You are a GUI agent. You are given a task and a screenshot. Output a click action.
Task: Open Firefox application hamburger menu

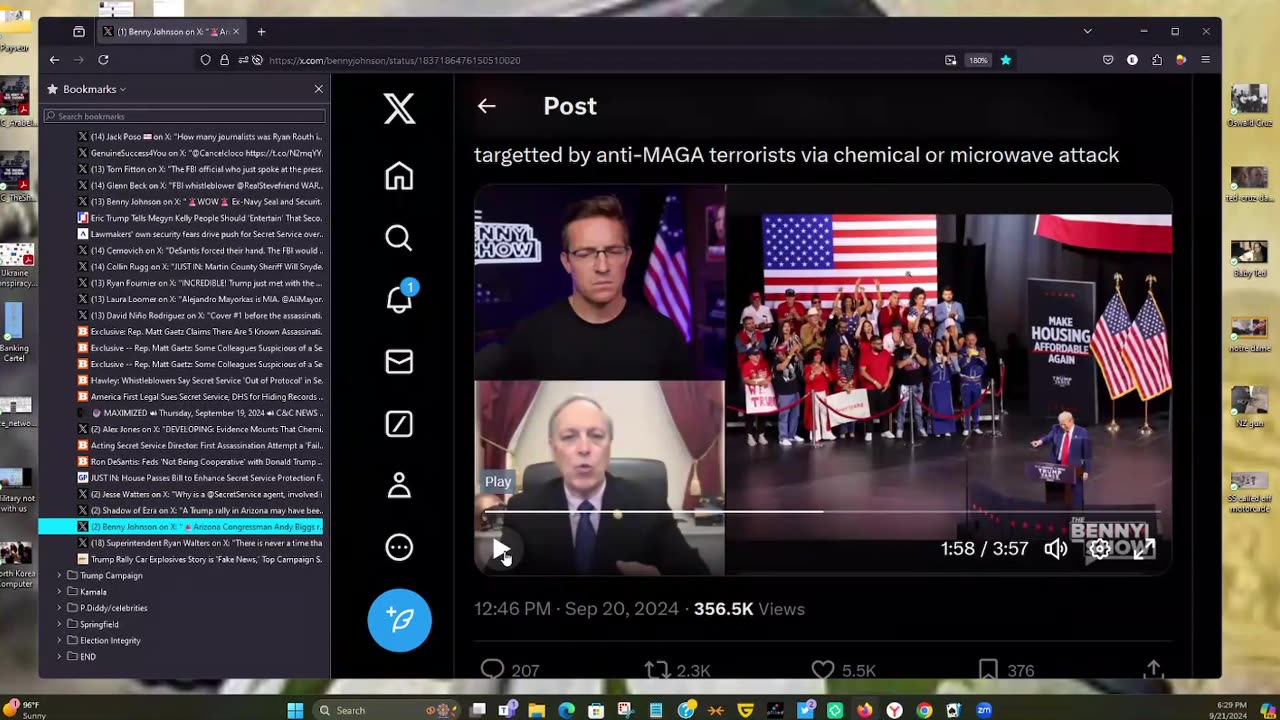1206,60
